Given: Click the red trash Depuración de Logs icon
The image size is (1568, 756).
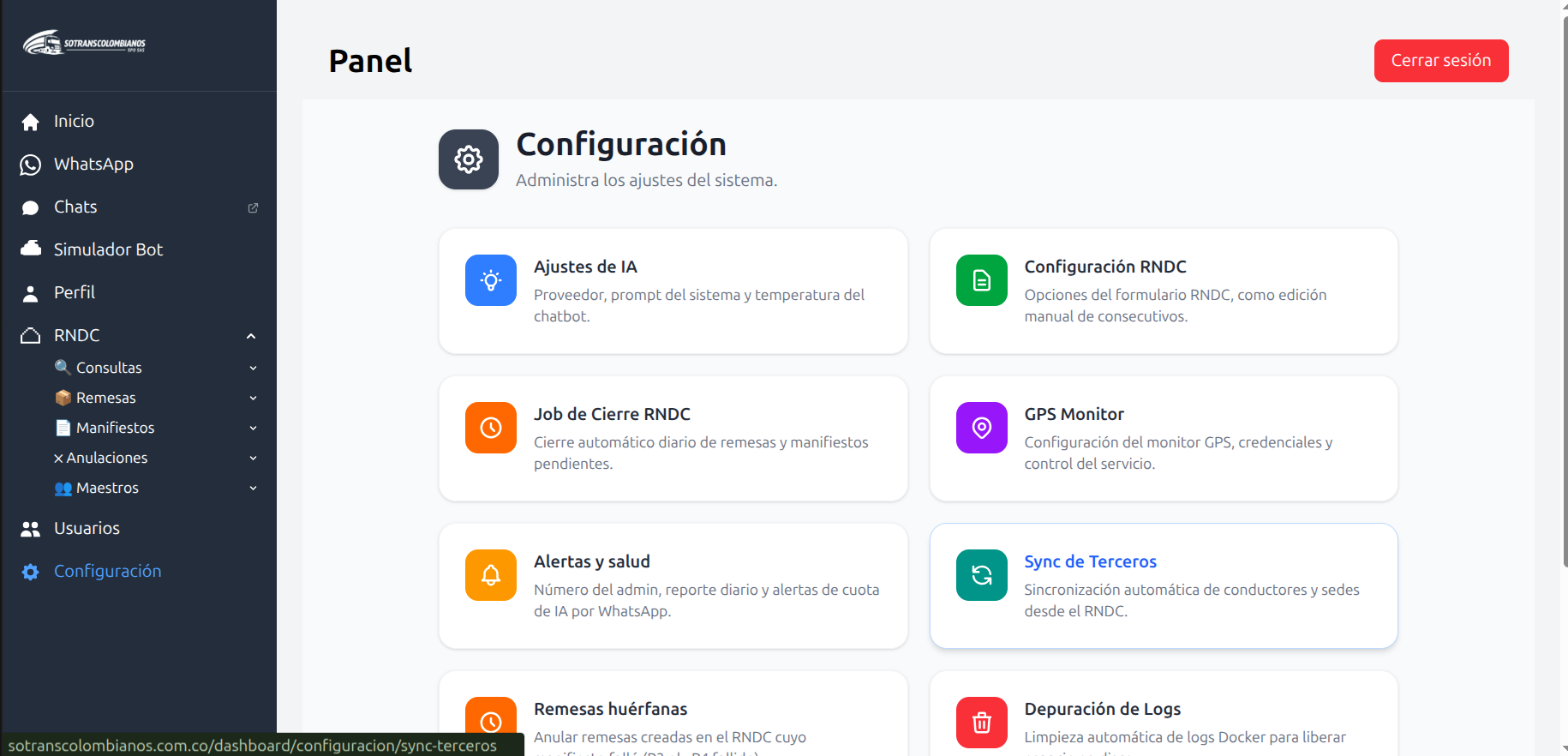Looking at the screenshot, I should [x=982, y=723].
